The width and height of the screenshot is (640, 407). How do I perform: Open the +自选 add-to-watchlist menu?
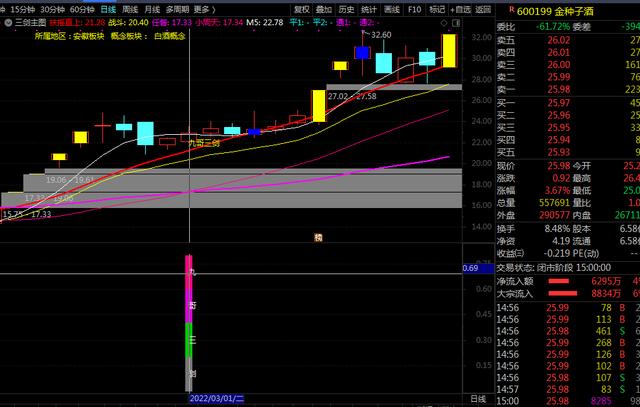462,8
